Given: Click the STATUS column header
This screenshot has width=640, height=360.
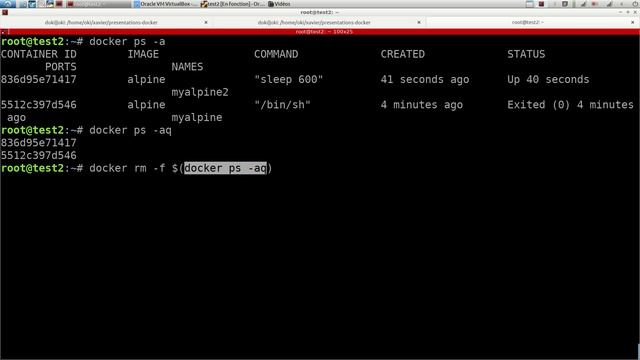Looking at the screenshot, I should pos(526,54).
